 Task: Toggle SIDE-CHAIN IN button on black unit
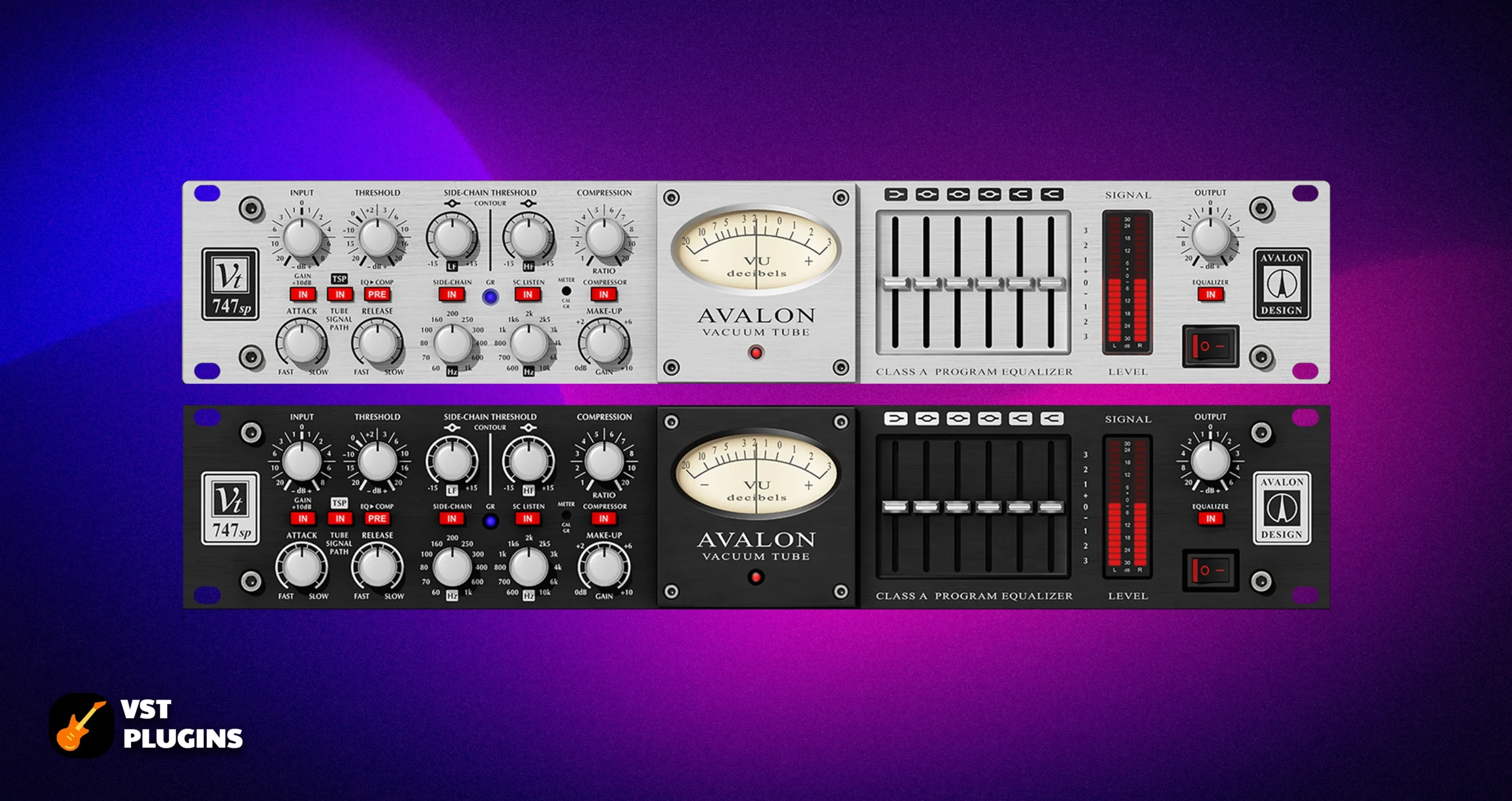(452, 518)
